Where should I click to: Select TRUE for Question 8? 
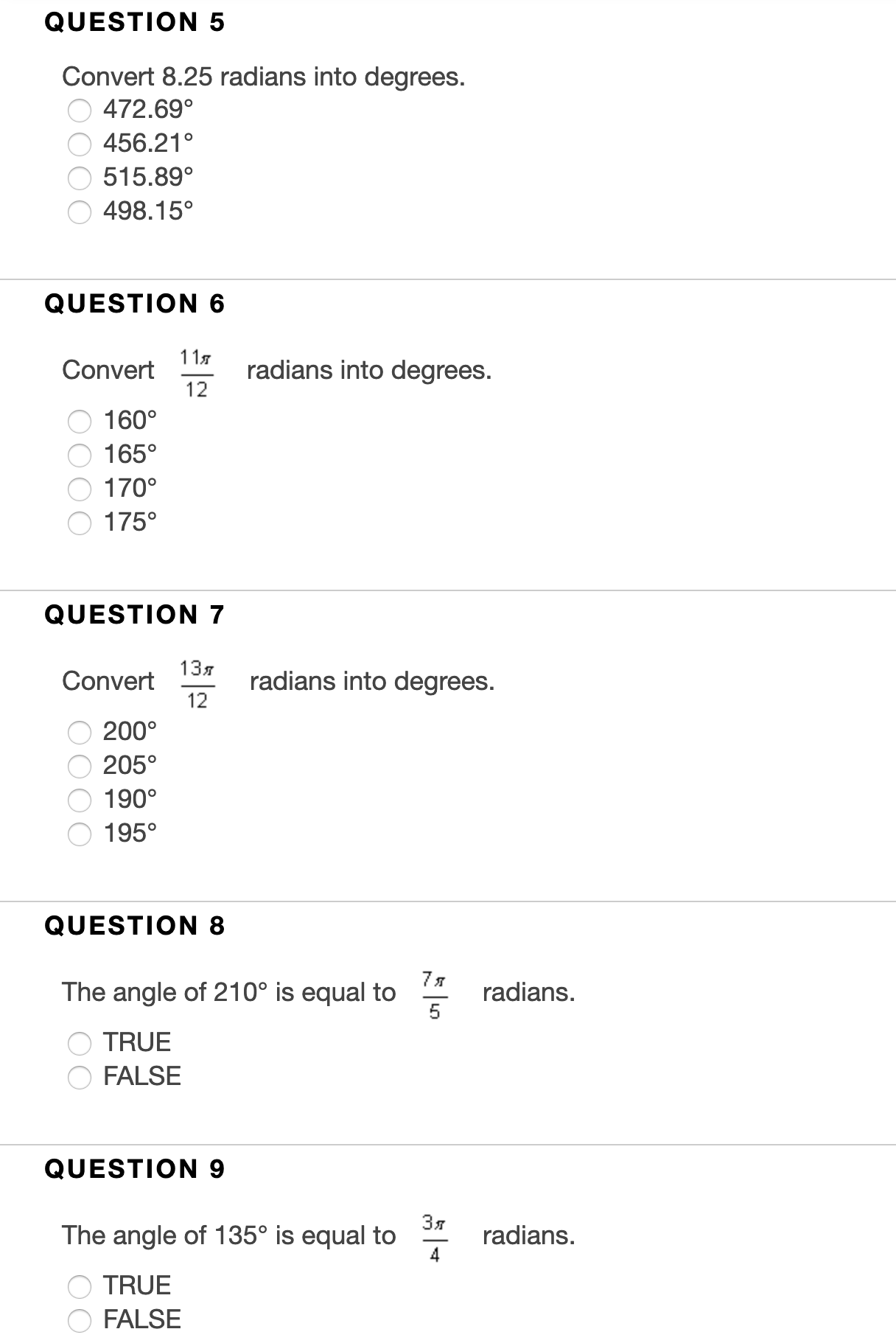pyautogui.click(x=80, y=1043)
